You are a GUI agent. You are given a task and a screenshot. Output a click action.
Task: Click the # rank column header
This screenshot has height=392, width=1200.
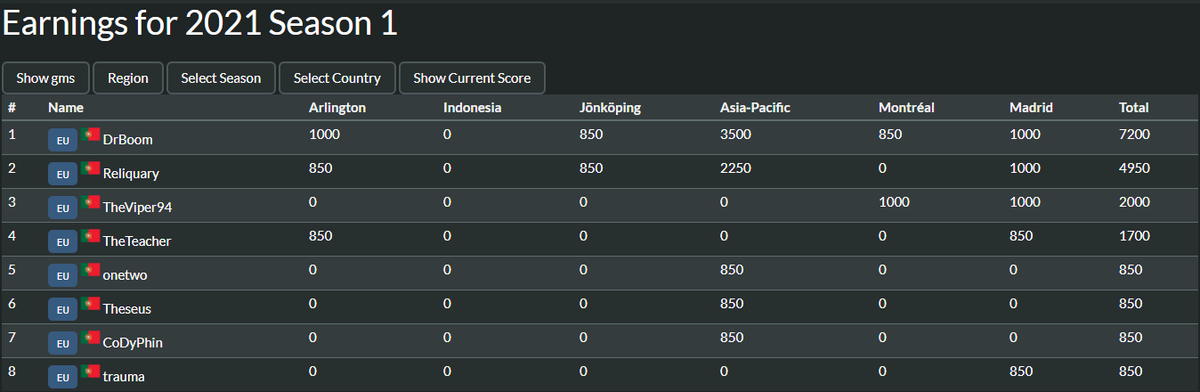click(12, 107)
